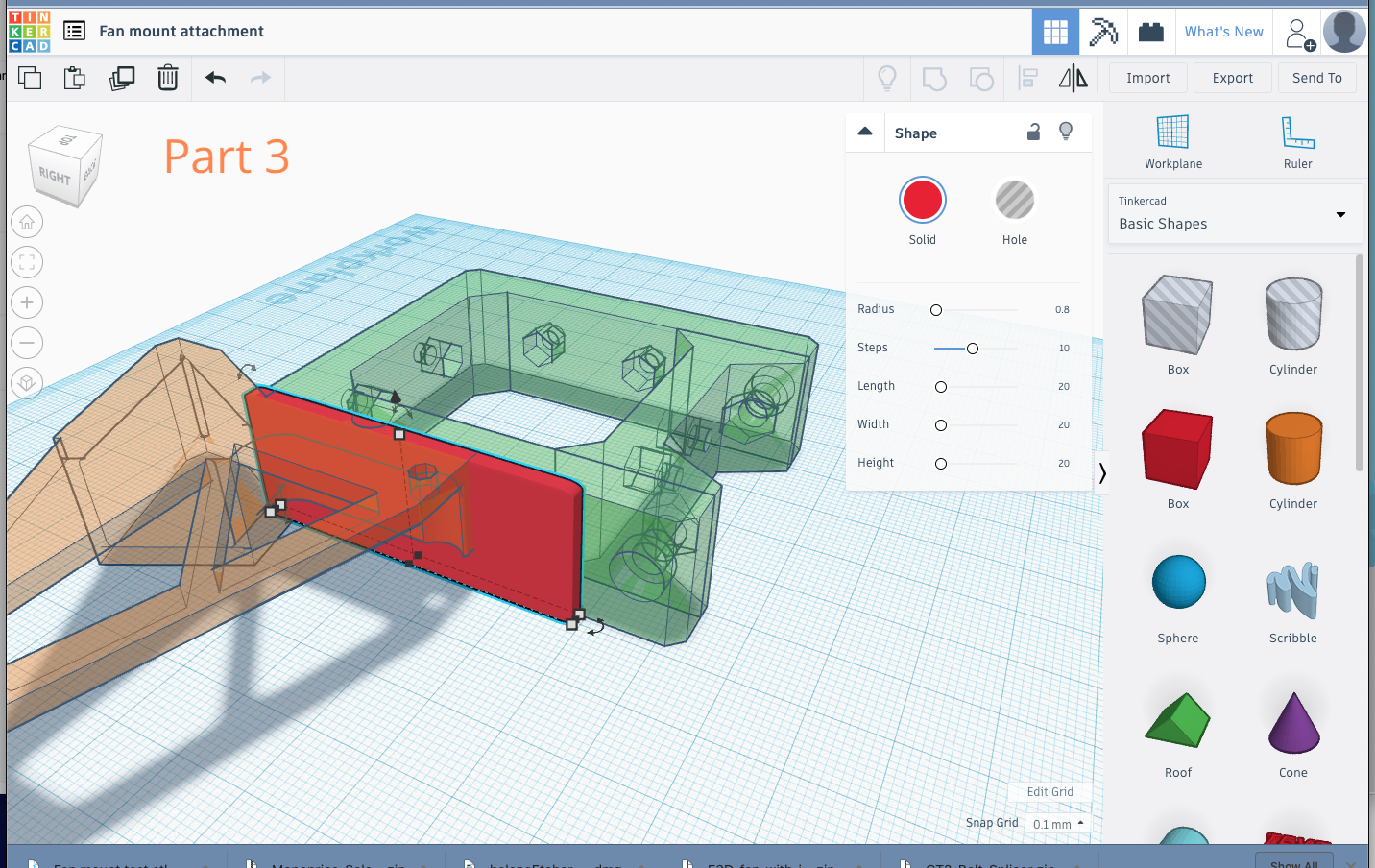Hide the selected shape via lightbulb
This screenshot has width=1375, height=868.
coord(1066,132)
